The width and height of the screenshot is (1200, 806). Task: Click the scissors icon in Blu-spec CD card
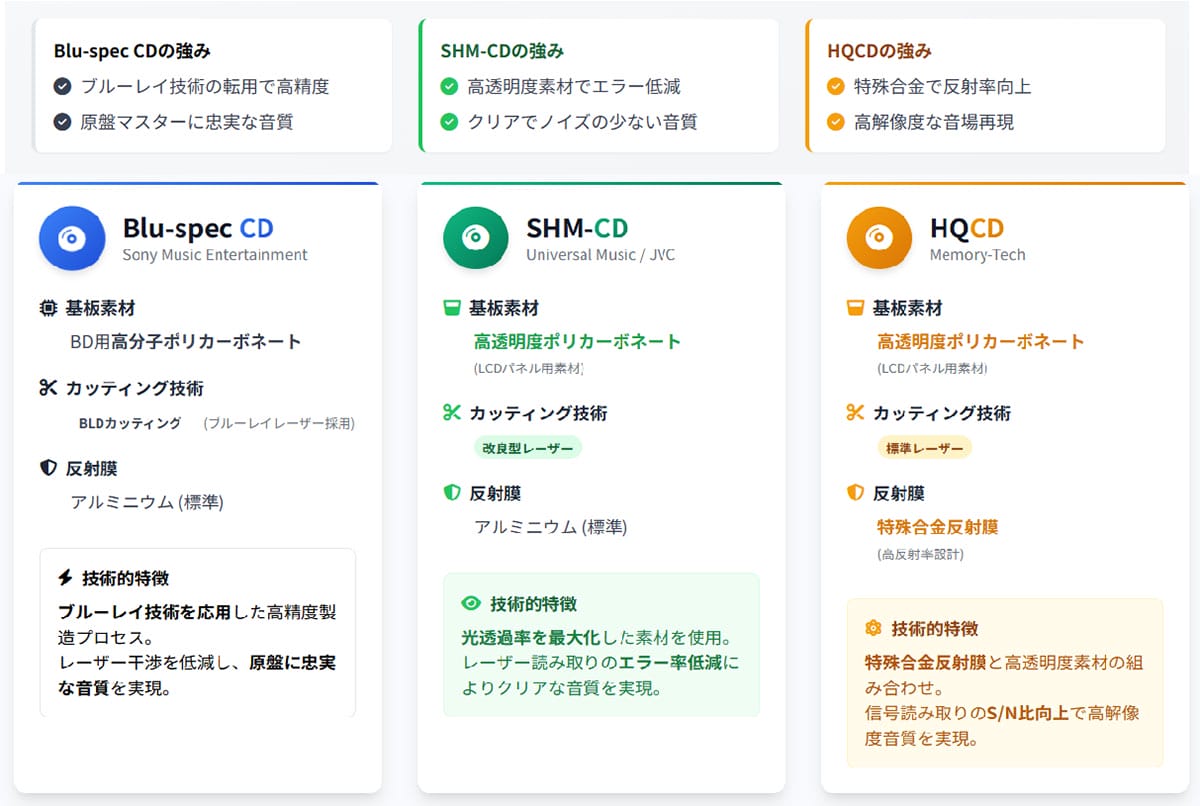(48, 388)
